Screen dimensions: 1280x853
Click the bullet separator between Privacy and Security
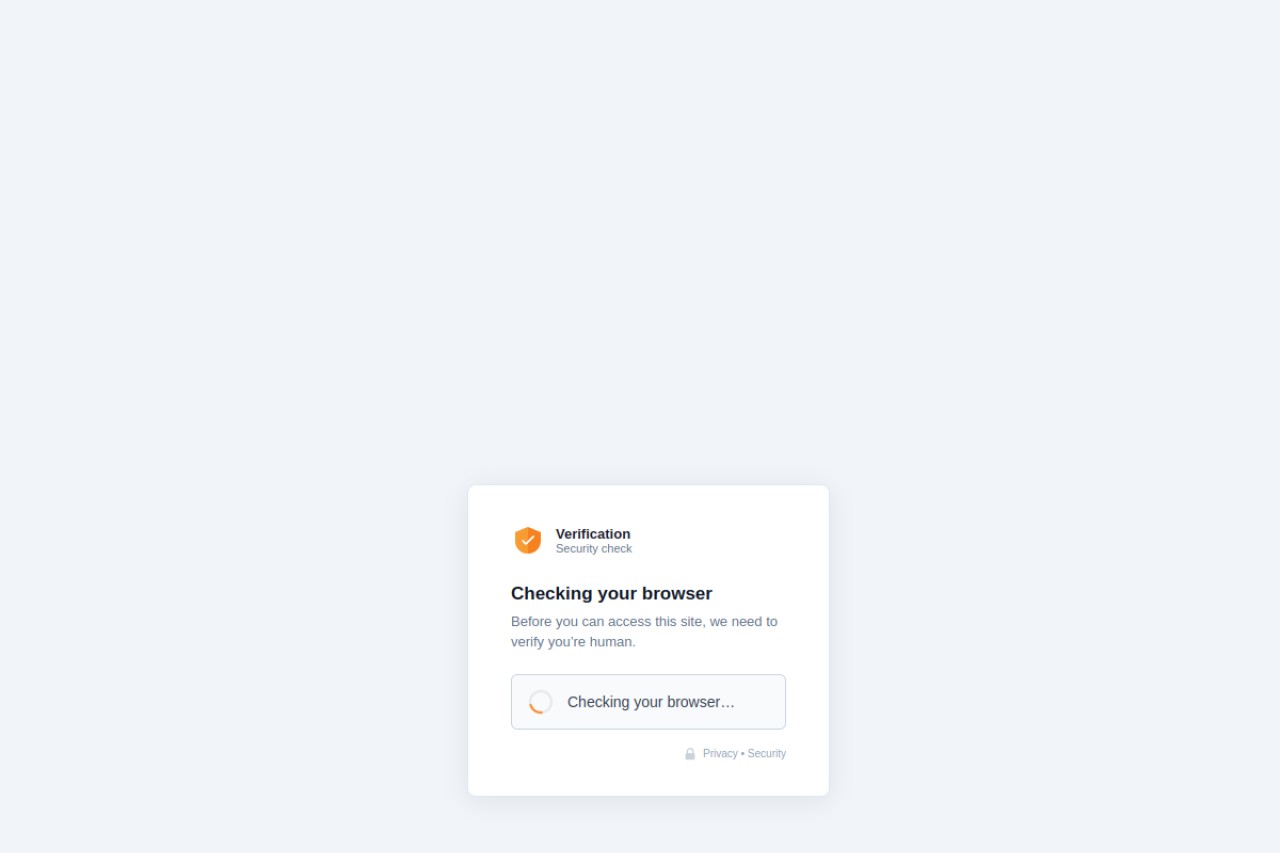[743, 754]
